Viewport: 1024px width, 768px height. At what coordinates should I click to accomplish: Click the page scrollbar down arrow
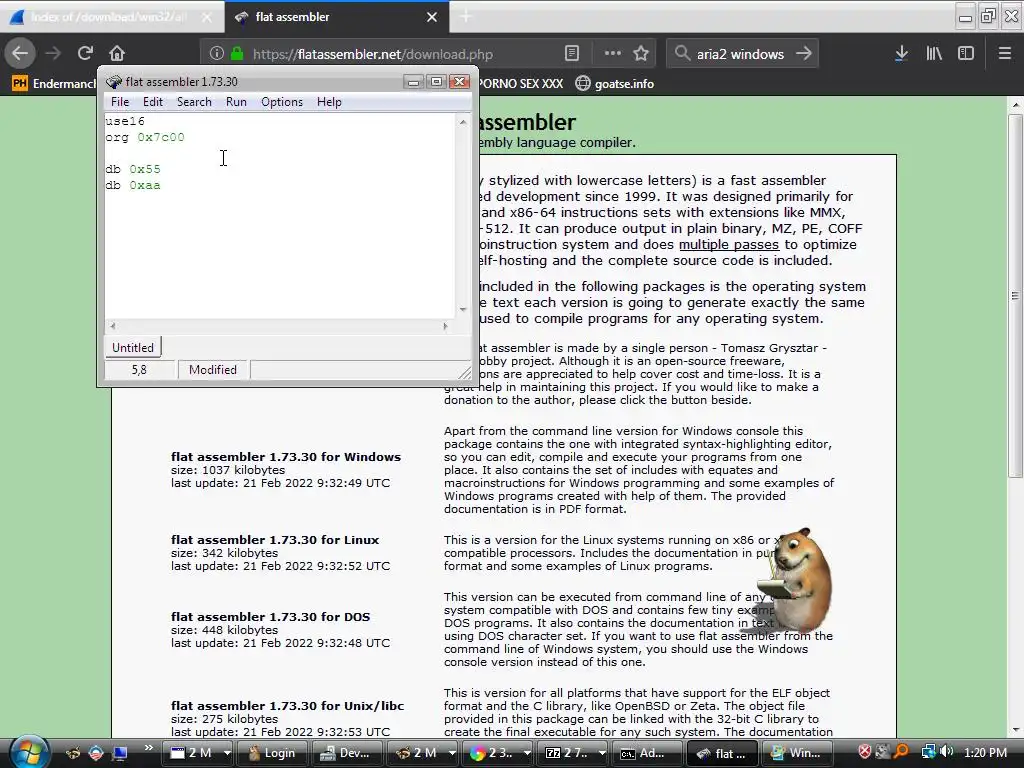[x=1016, y=730]
